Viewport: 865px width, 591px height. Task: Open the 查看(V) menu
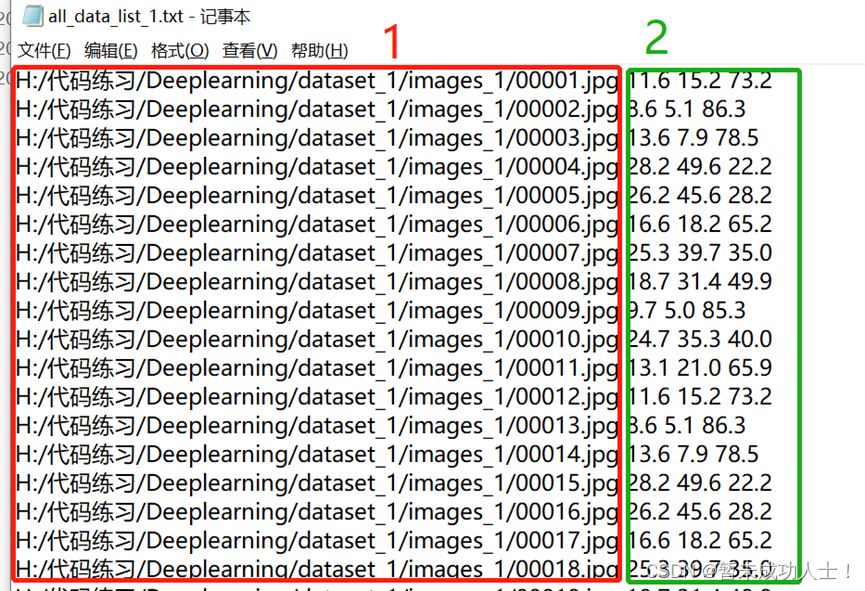(249, 51)
